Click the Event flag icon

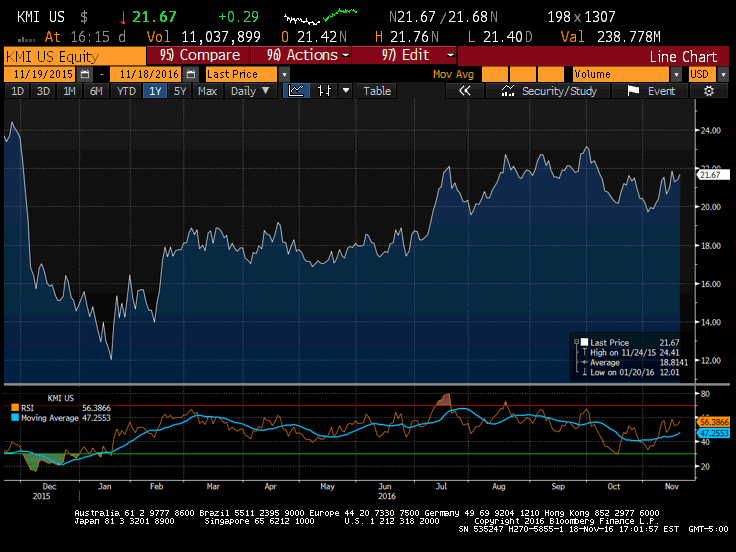633,91
